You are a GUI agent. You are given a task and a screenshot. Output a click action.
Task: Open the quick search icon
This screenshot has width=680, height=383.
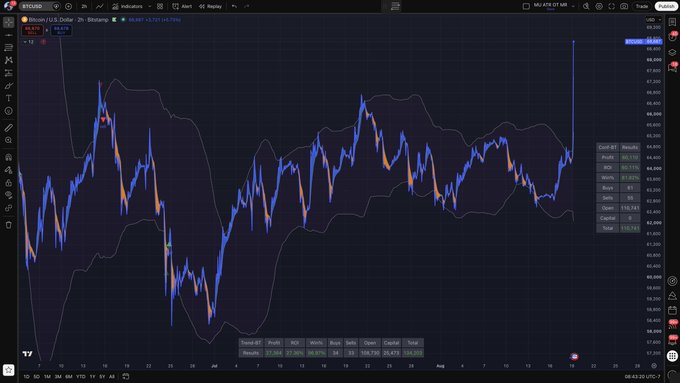586,6
